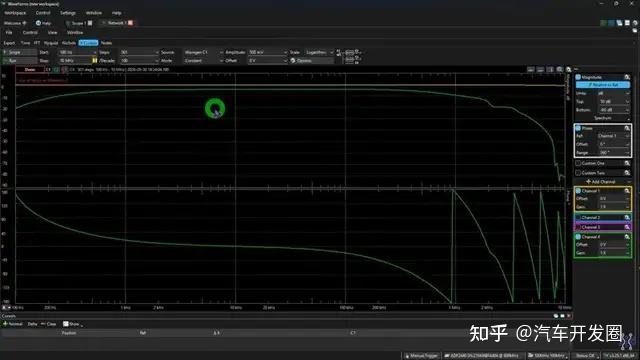Enable the Custom Two checkbox
This screenshot has height=360, width=640.
pyautogui.click(x=578, y=173)
